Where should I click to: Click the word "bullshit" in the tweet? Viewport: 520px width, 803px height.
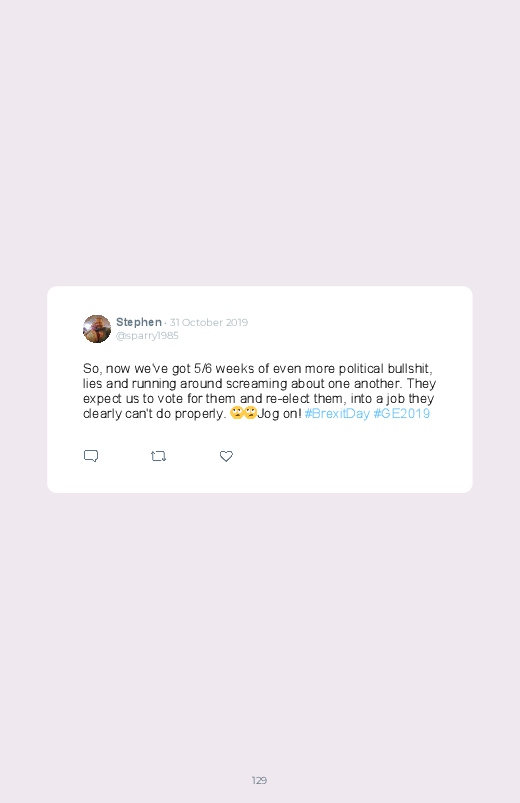click(x=408, y=369)
